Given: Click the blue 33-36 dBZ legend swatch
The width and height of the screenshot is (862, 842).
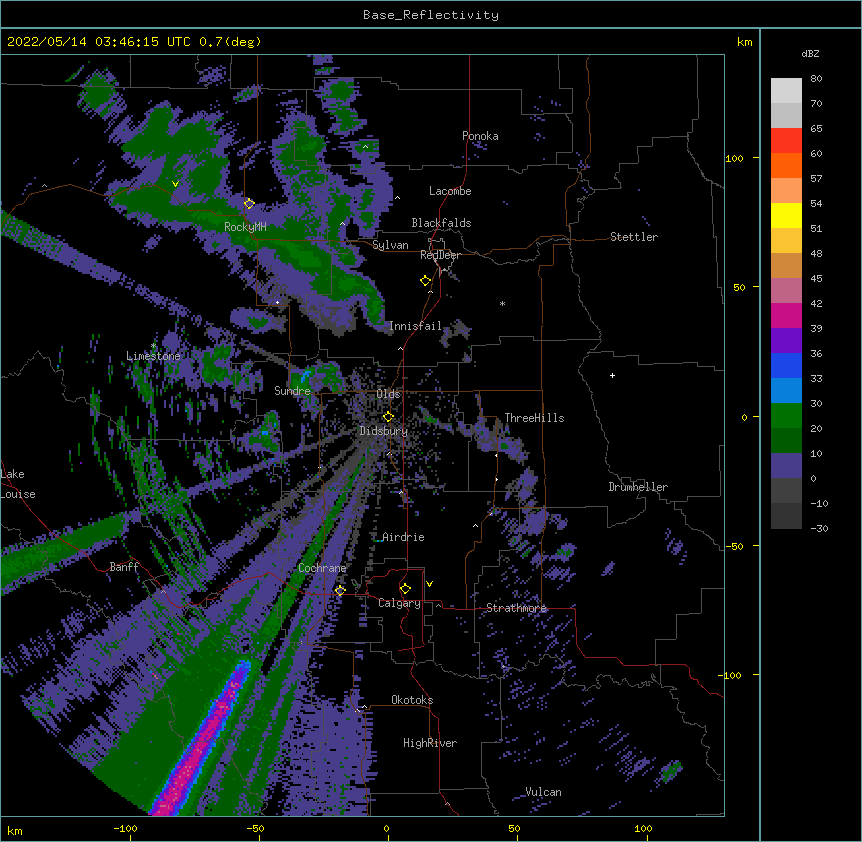Looking at the screenshot, I should 786,365.
